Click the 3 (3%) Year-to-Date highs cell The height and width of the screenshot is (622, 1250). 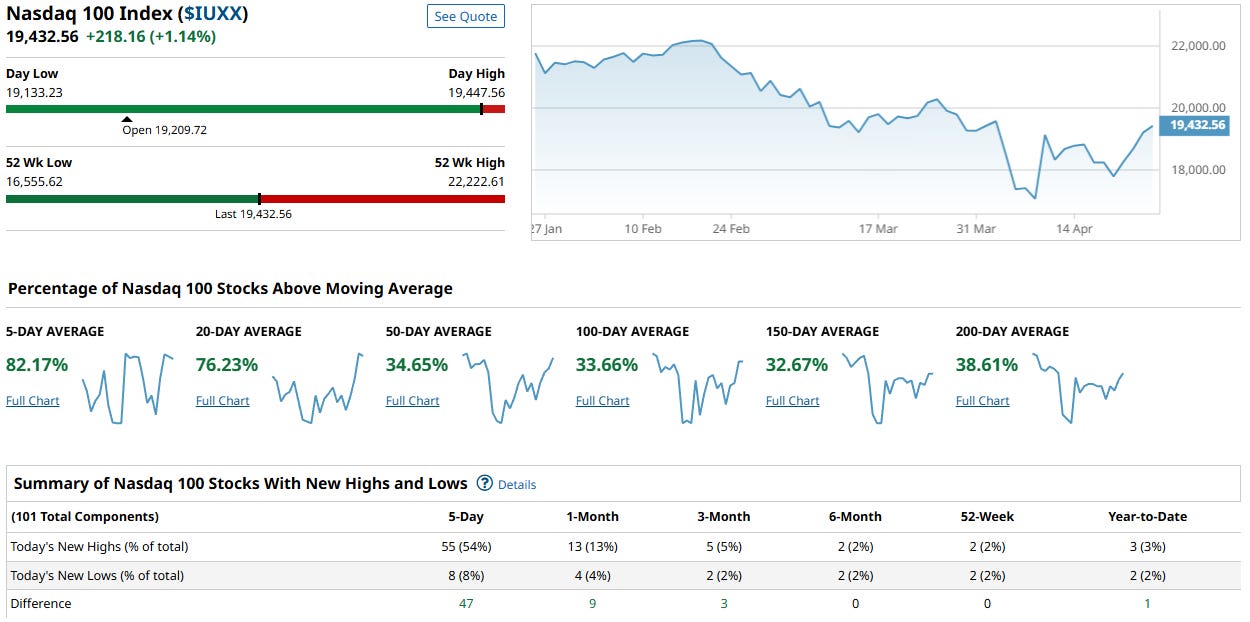point(1148,547)
